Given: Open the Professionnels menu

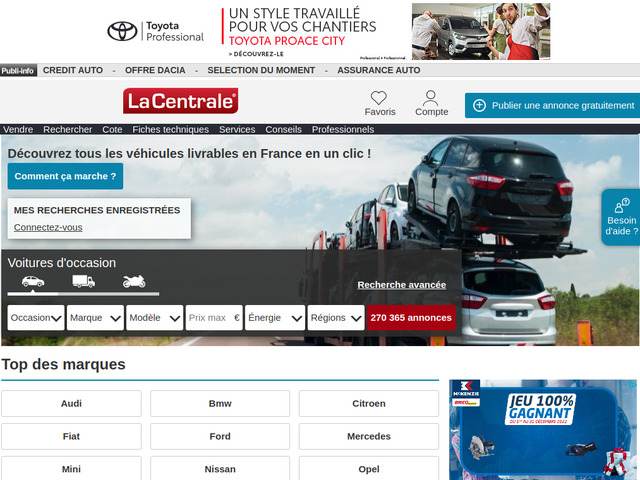Looking at the screenshot, I should [x=343, y=129].
